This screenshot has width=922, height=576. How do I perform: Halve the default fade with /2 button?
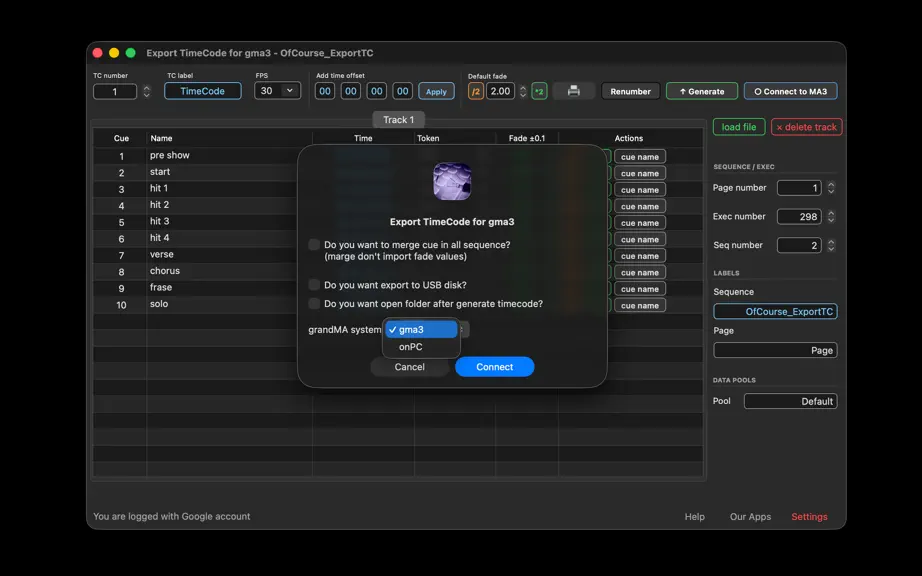coord(476,91)
